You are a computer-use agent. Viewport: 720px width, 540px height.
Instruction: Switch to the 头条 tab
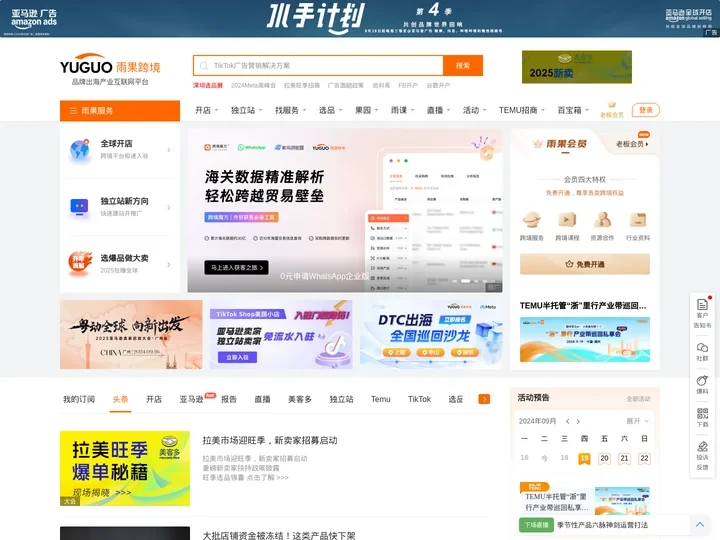click(x=120, y=399)
